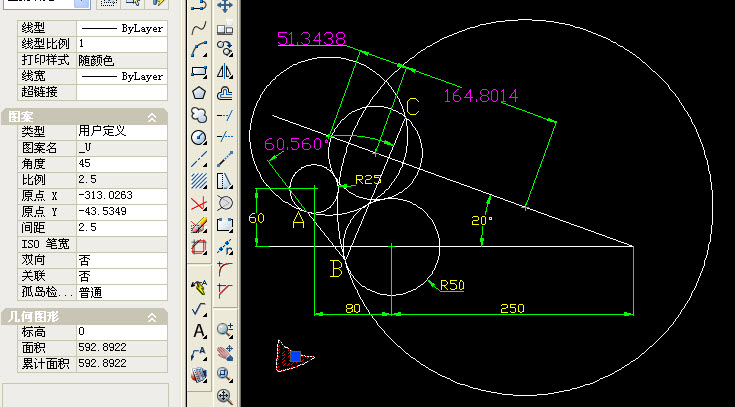Image resolution: width=735 pixels, height=407 pixels.
Task: Click the eraser-with-pencil Erase icon
Action: pos(199,226)
